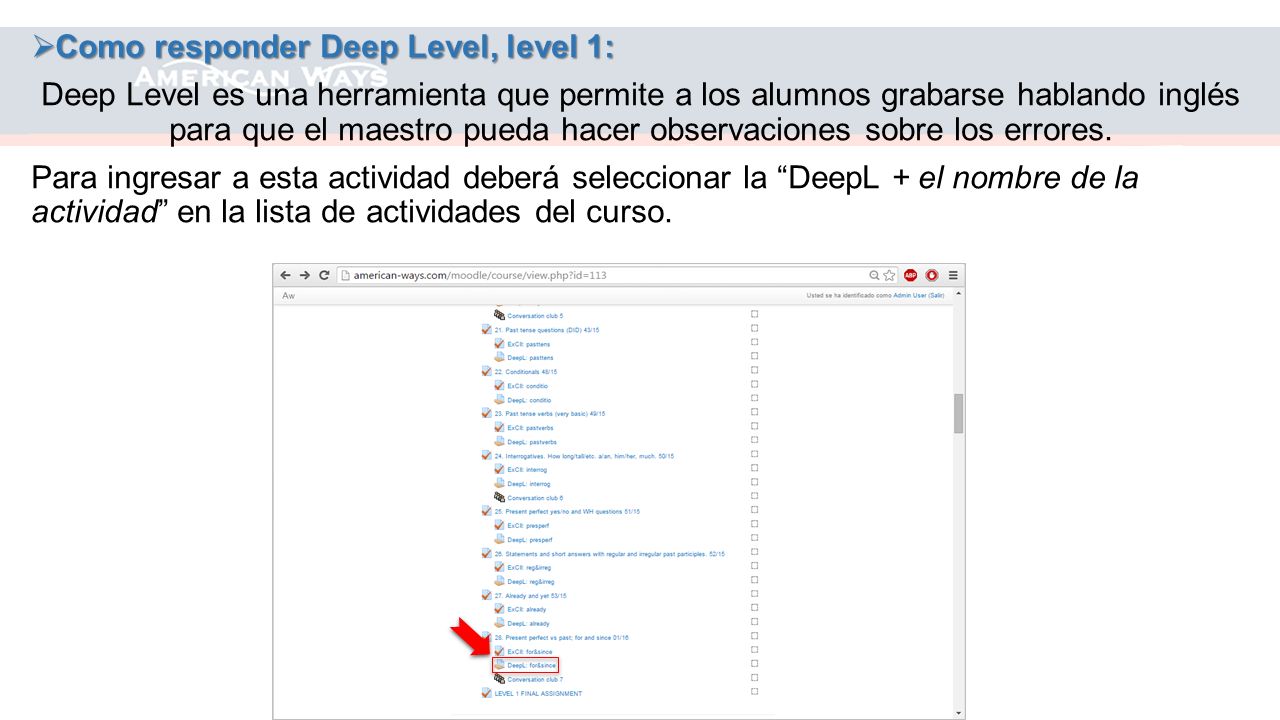Click the icon beside DeepL: conditio
The image size is (1280, 720).
coord(499,399)
